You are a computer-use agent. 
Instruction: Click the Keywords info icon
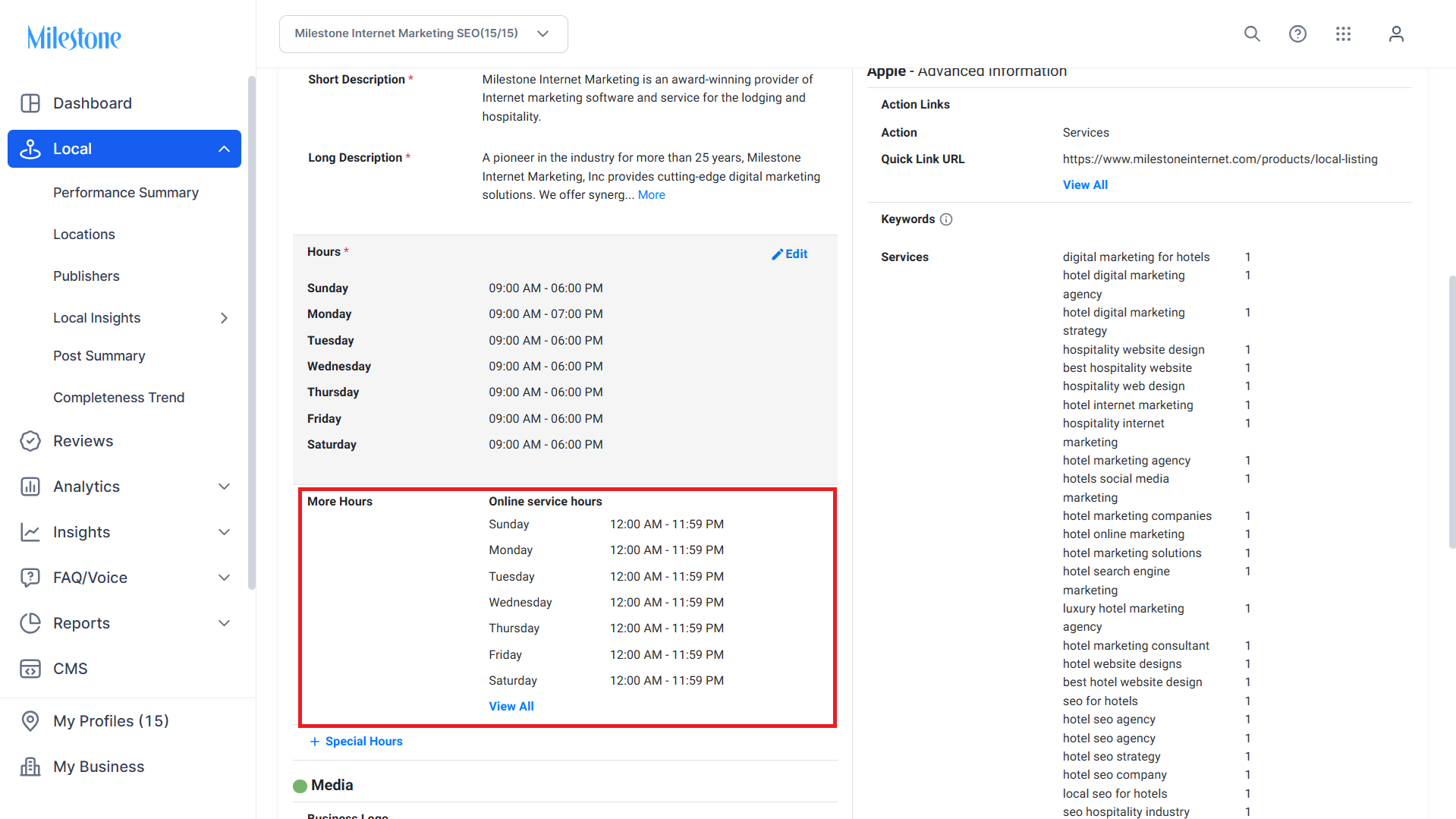pyautogui.click(x=946, y=219)
